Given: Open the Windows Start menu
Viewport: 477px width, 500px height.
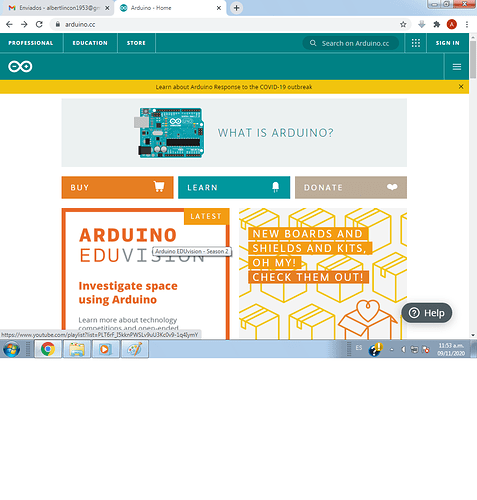Looking at the screenshot, I should 12,349.
